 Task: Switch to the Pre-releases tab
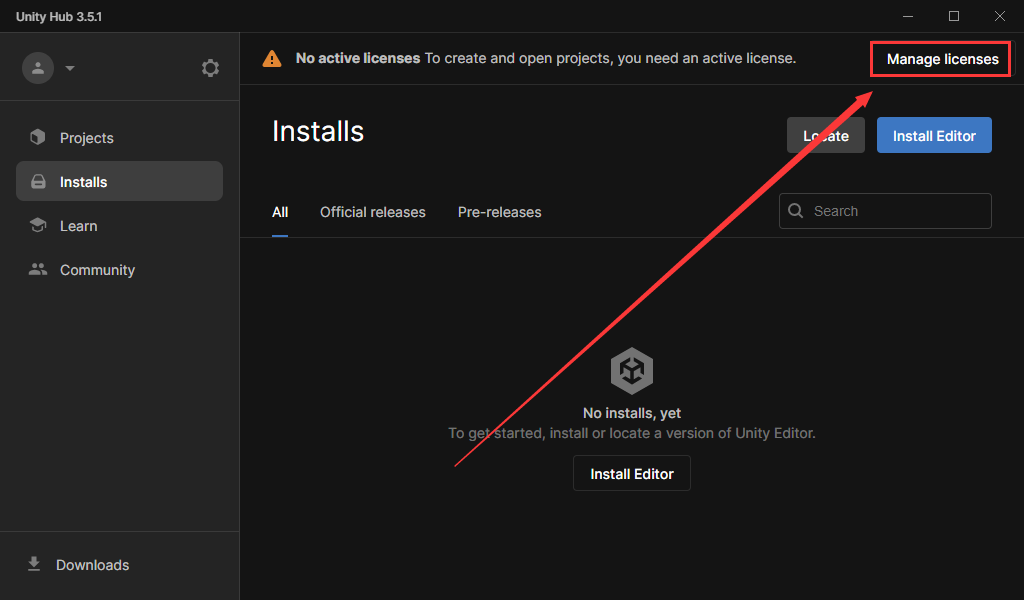[499, 212]
